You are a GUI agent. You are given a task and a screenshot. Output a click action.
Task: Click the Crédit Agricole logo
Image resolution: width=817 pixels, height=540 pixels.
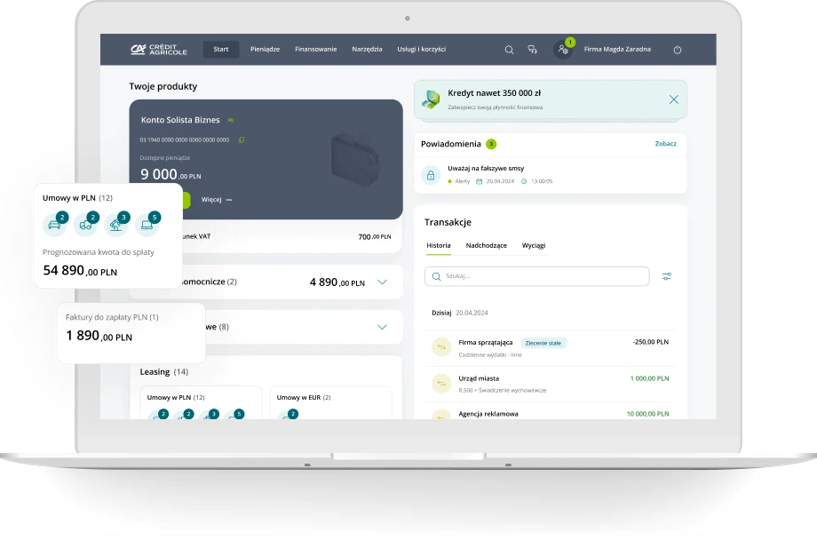(x=158, y=49)
